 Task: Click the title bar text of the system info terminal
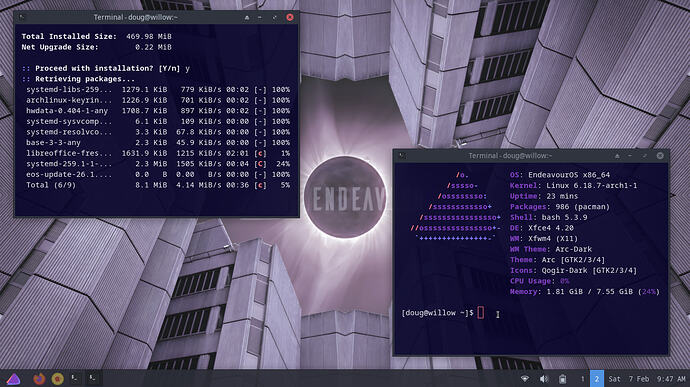click(510, 155)
